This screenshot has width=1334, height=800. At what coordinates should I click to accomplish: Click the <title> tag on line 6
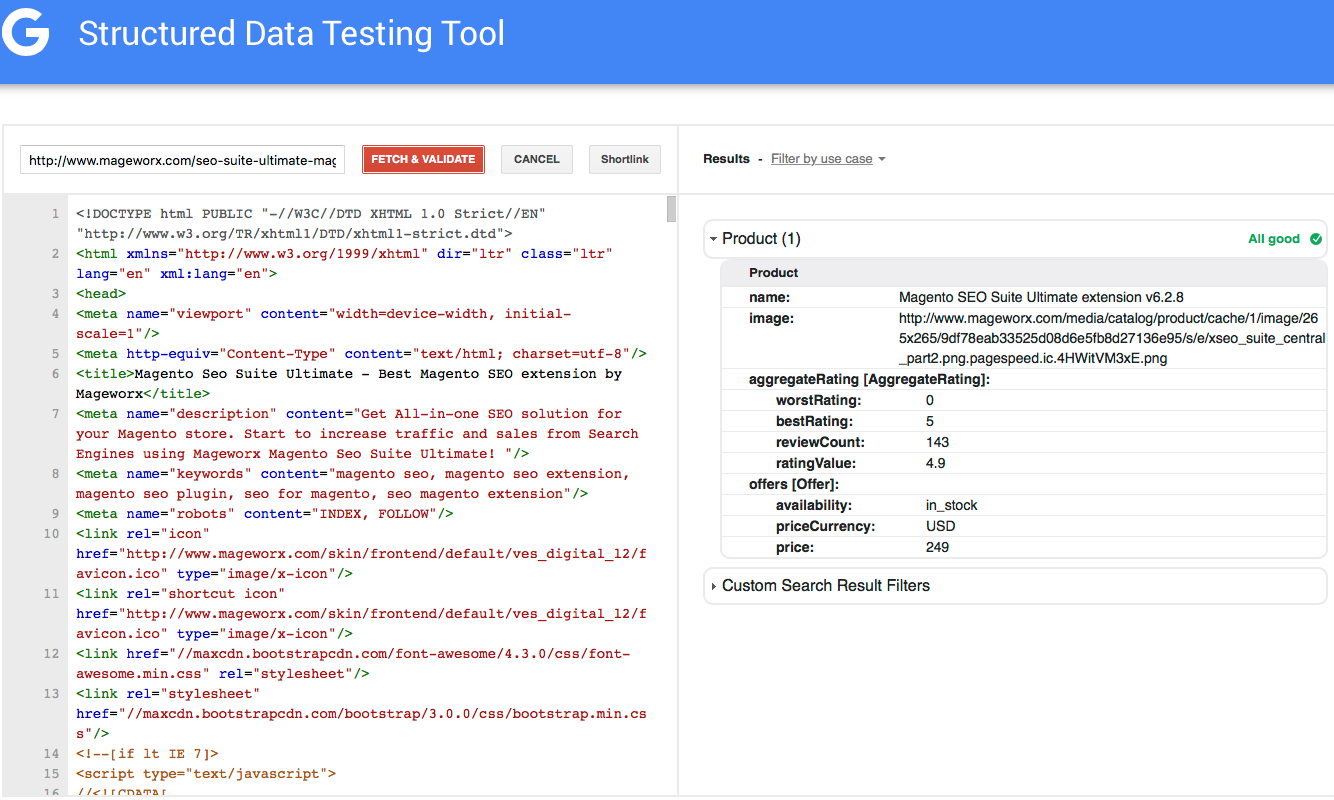349,384
